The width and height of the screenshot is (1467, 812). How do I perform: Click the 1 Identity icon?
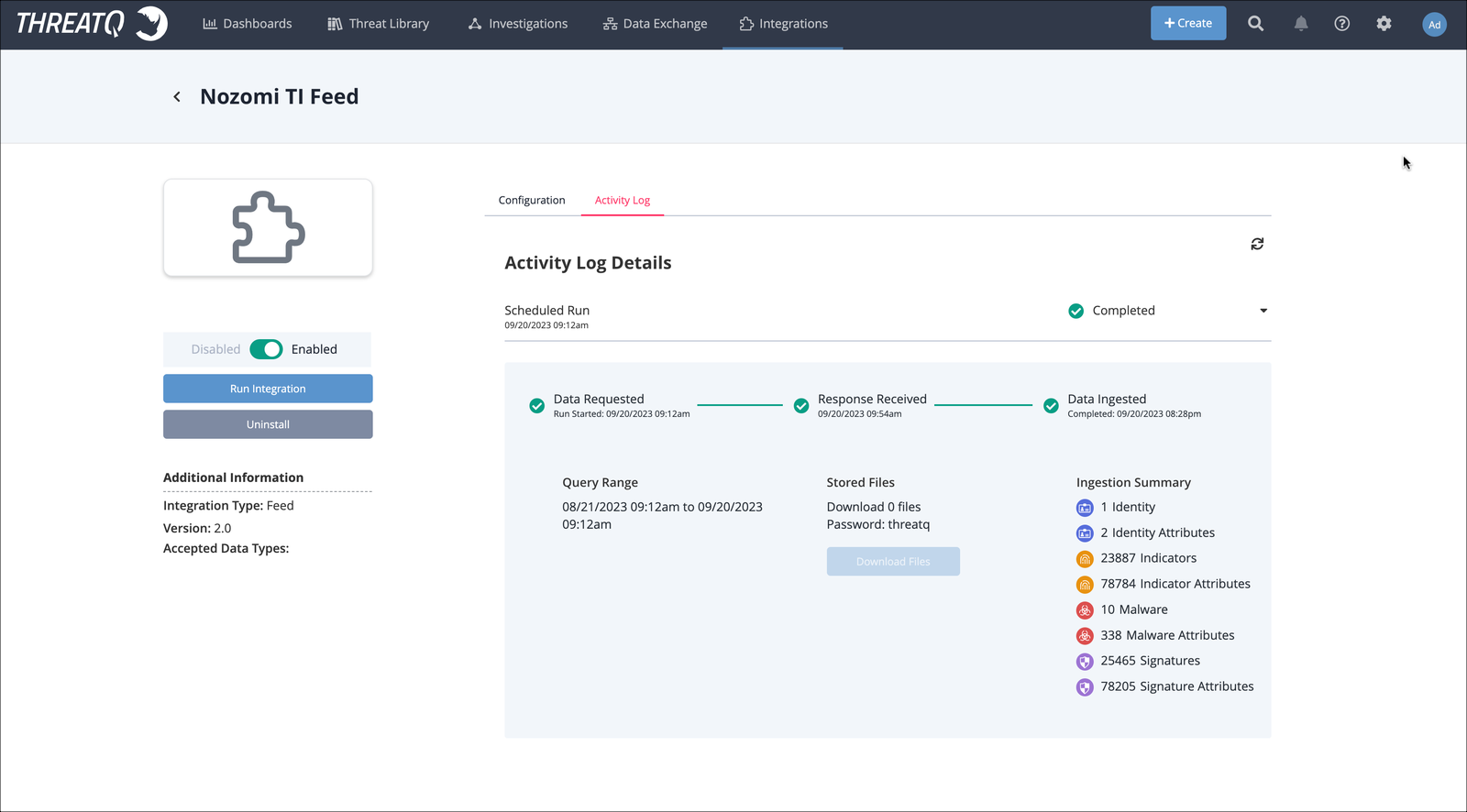point(1085,508)
